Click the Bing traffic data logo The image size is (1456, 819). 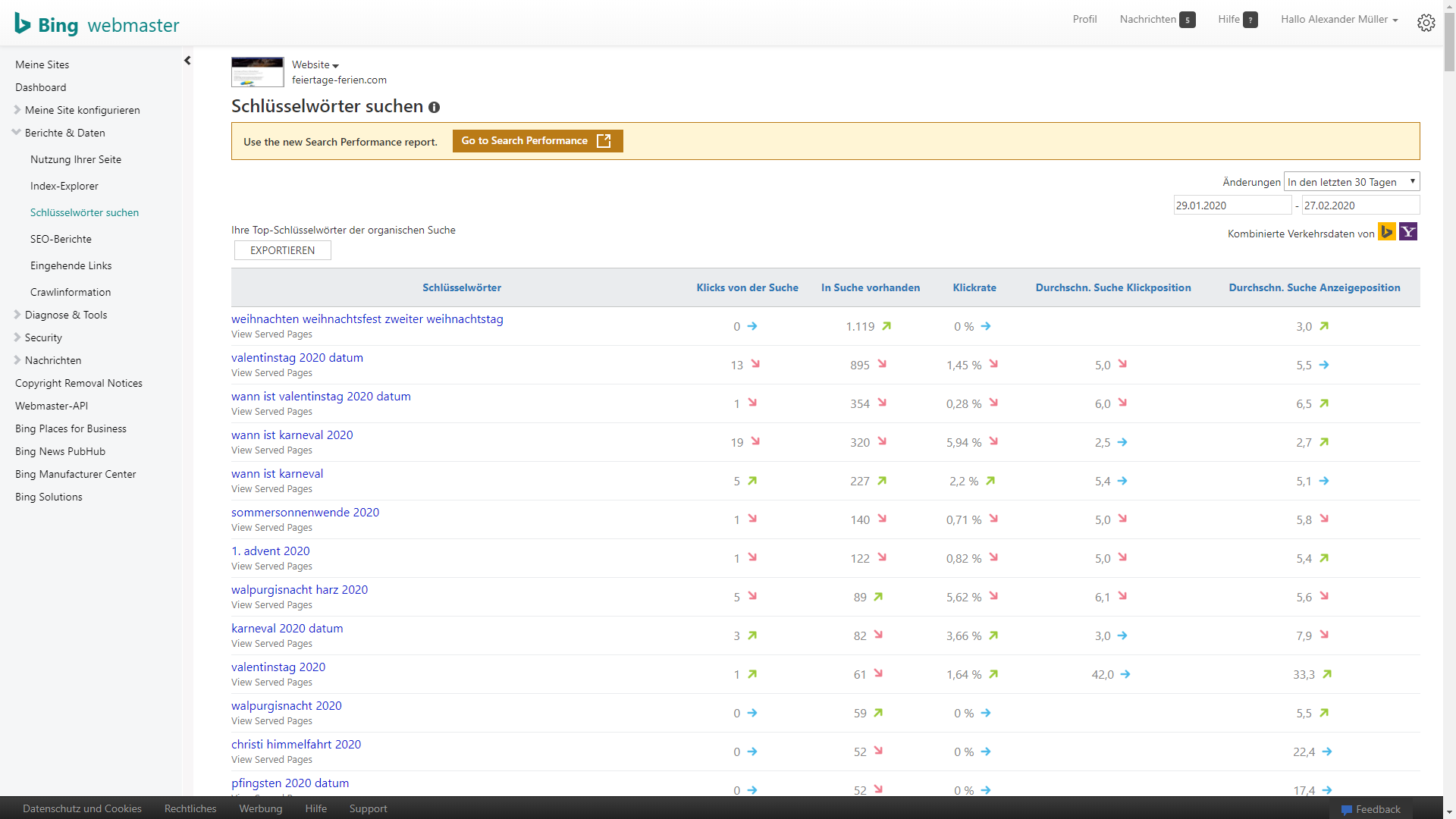pos(1387,232)
